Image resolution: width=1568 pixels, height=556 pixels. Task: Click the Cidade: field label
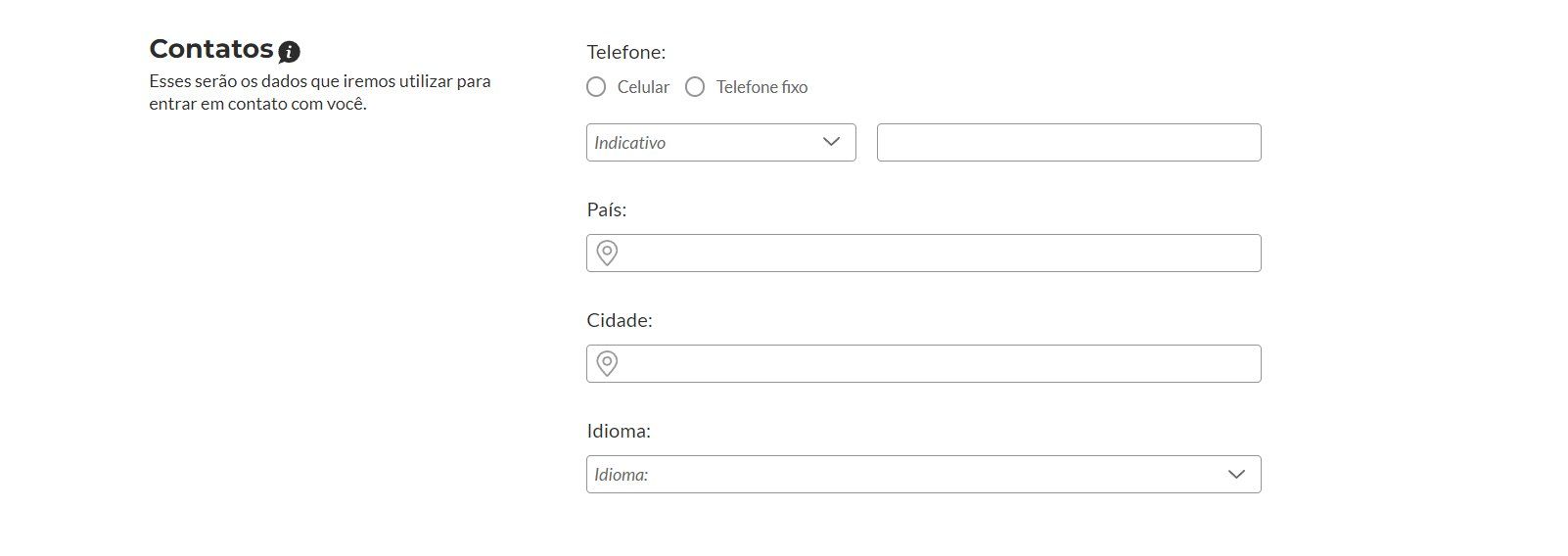tap(620, 320)
